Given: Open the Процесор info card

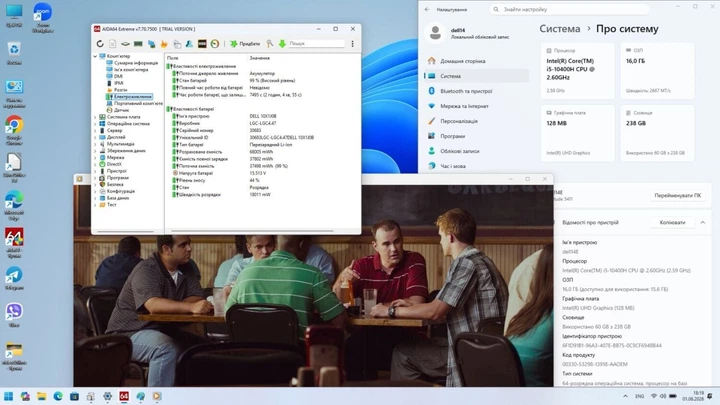Looking at the screenshot, I should click(x=578, y=71).
